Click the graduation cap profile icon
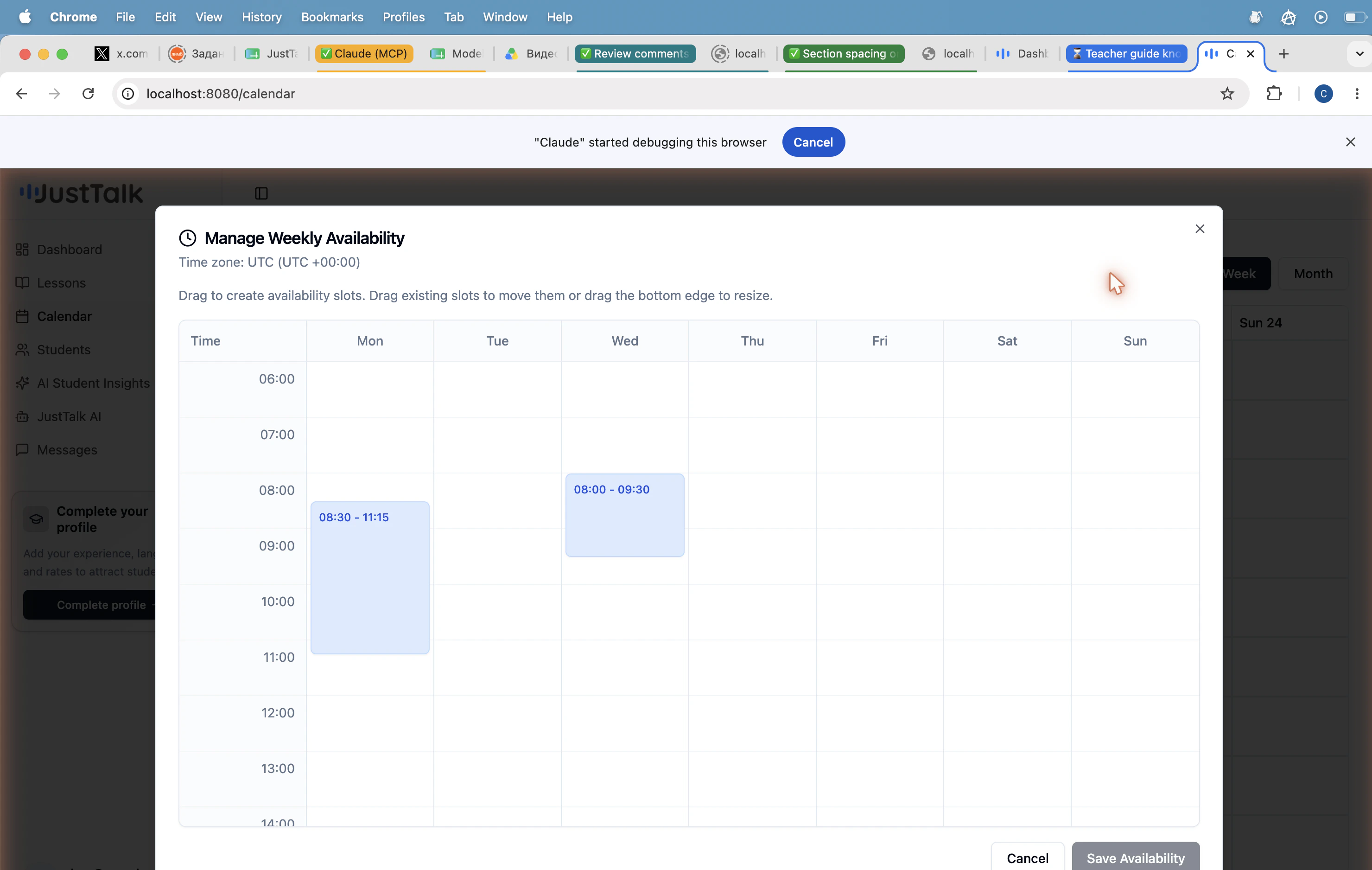The image size is (1372, 870). point(36,519)
